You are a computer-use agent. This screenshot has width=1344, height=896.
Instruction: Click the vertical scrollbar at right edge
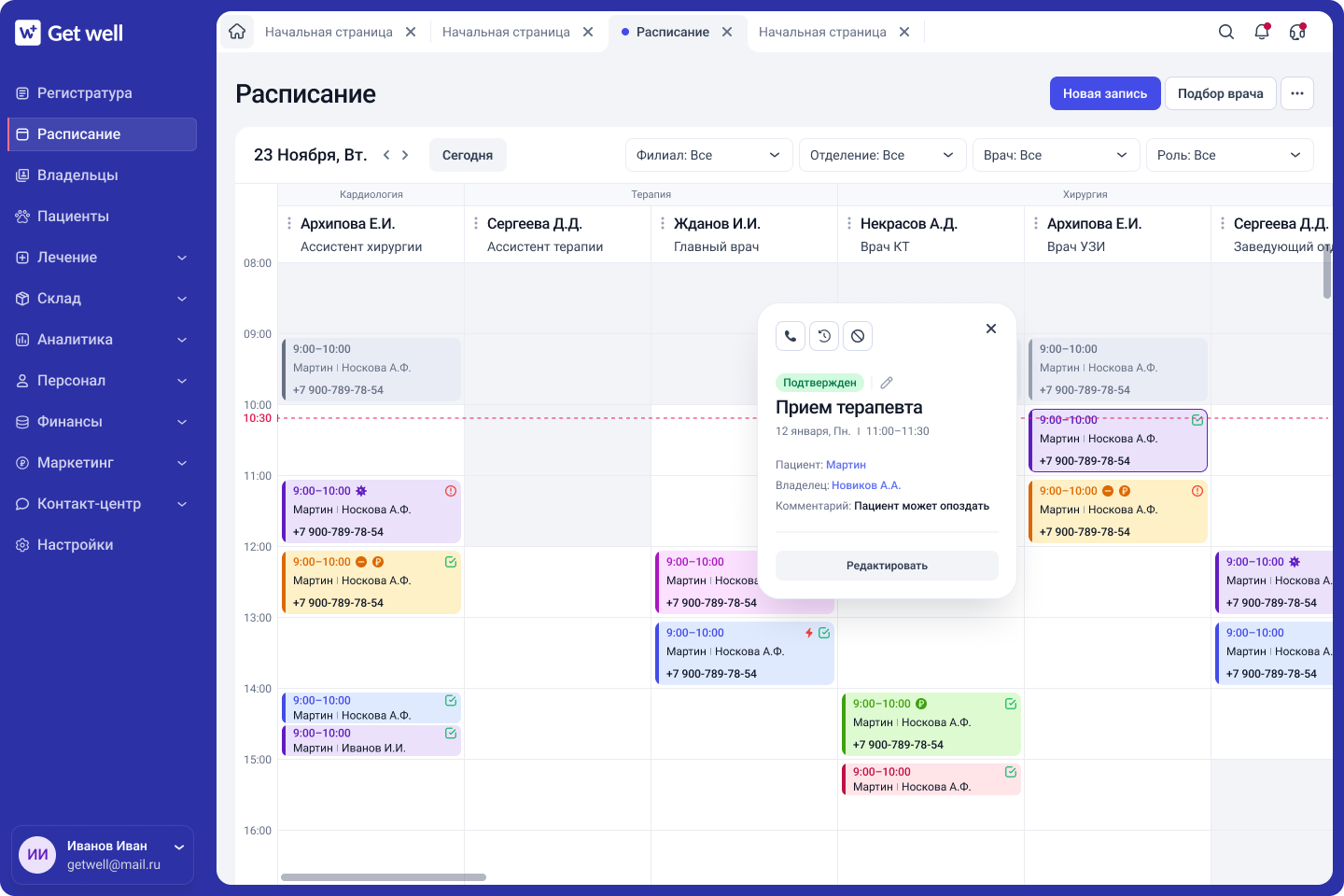1327,273
